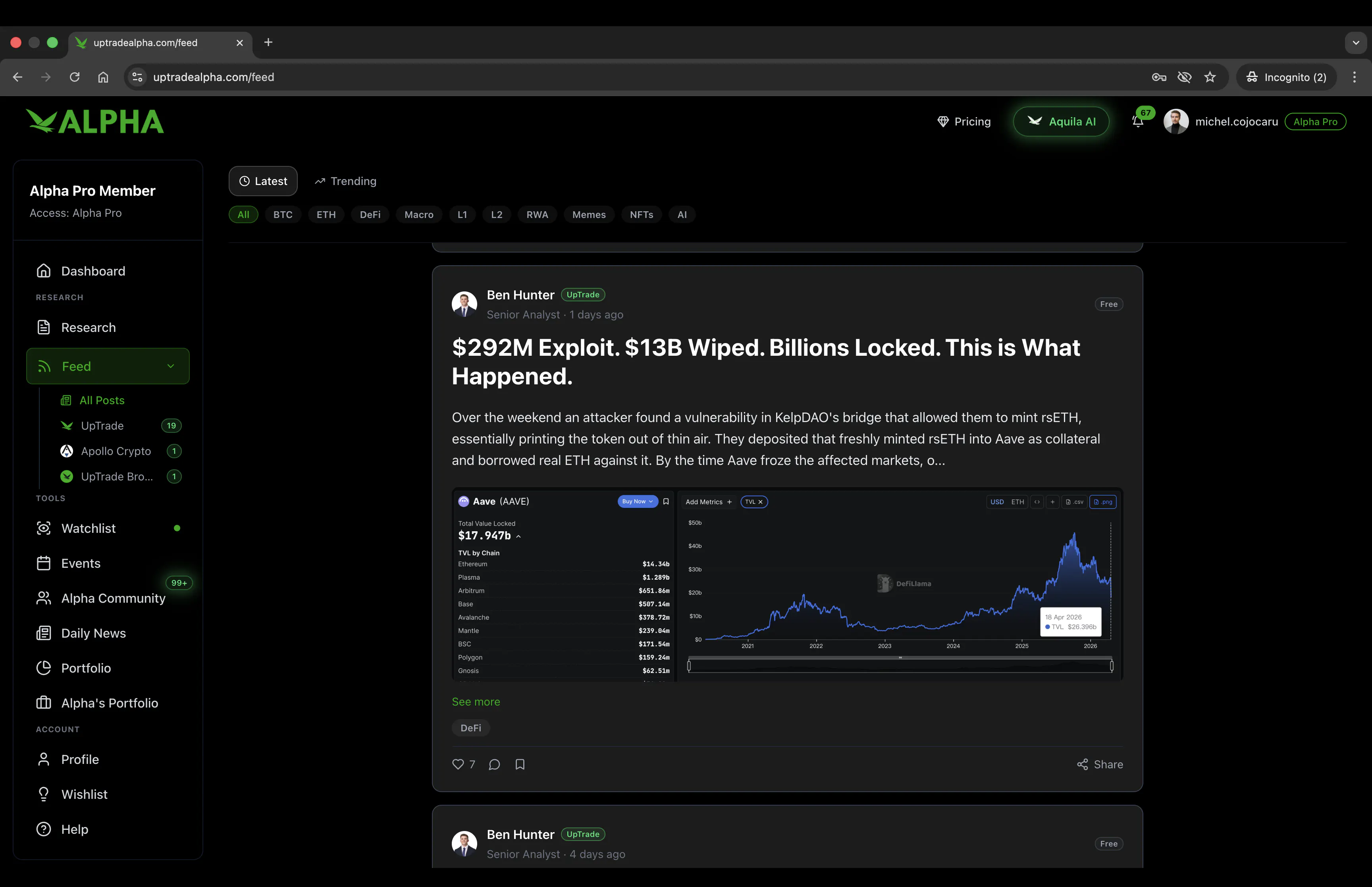
Task: Go back in browser history
Action: click(18, 77)
